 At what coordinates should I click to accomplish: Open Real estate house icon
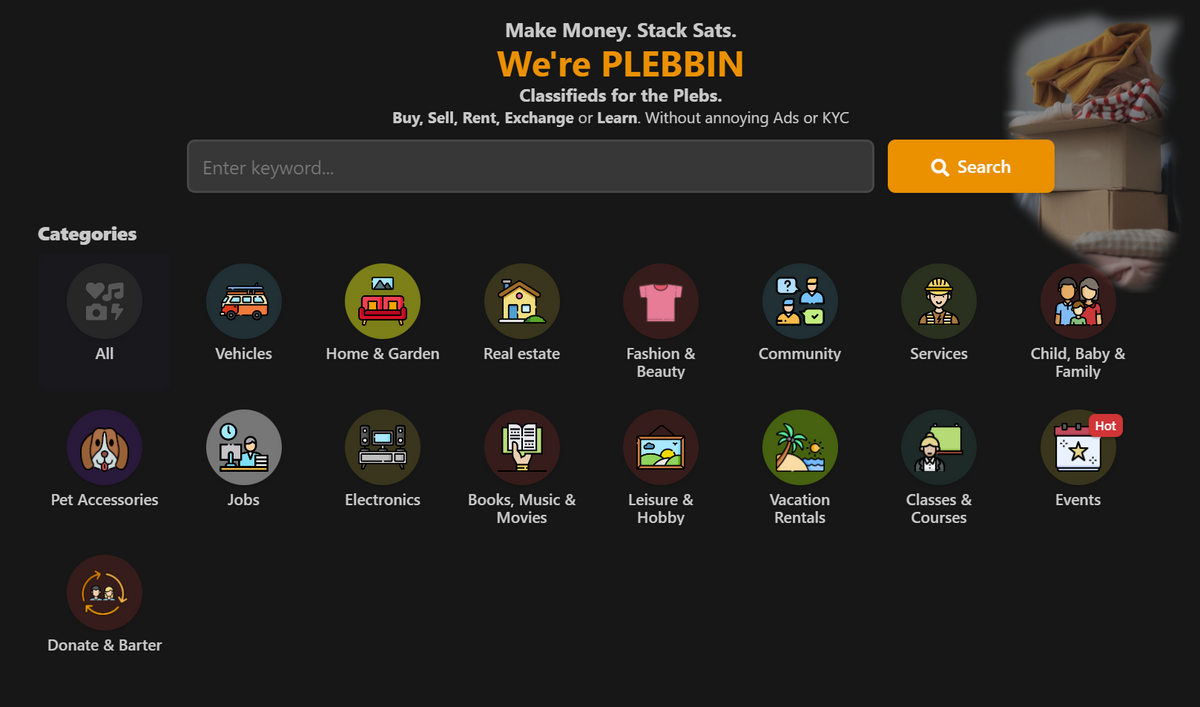click(521, 301)
